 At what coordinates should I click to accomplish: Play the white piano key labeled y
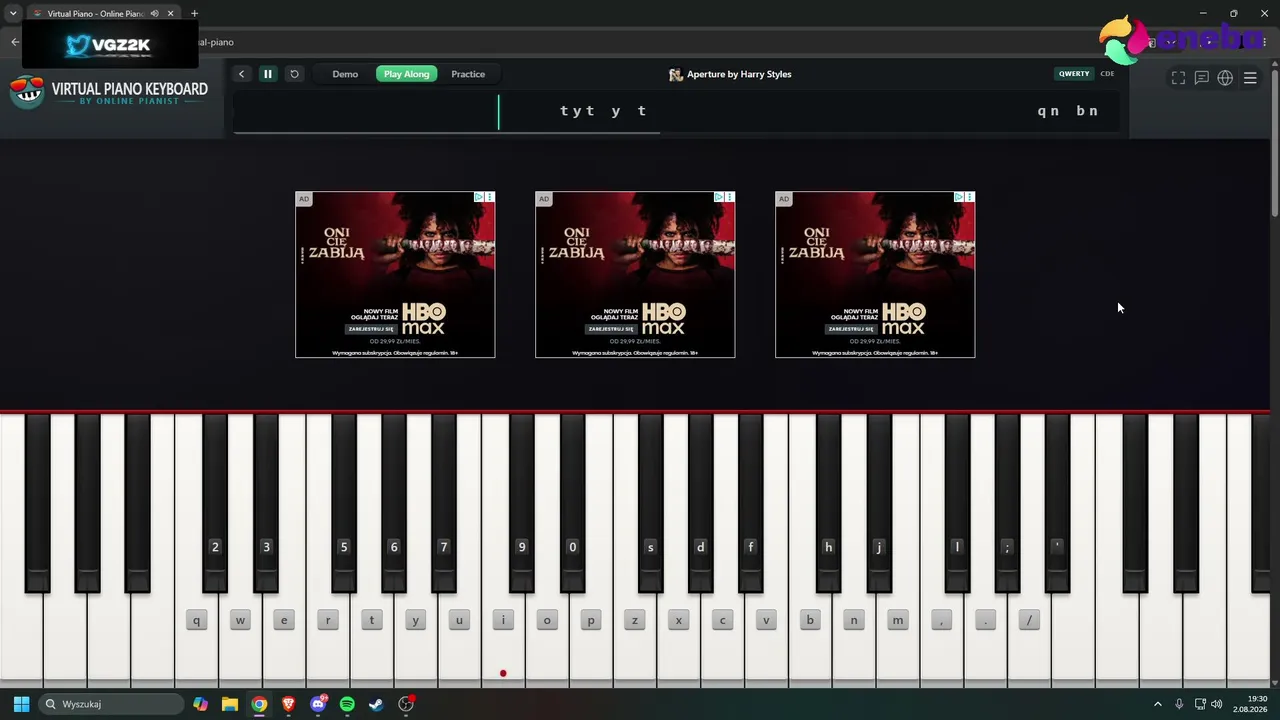pyautogui.click(x=416, y=620)
